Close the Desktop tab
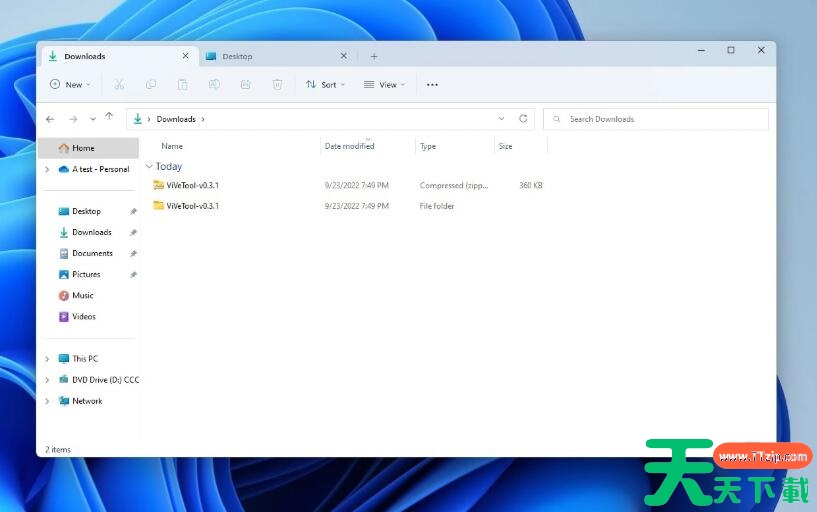Screen dimensions: 817x512 pos(343,56)
